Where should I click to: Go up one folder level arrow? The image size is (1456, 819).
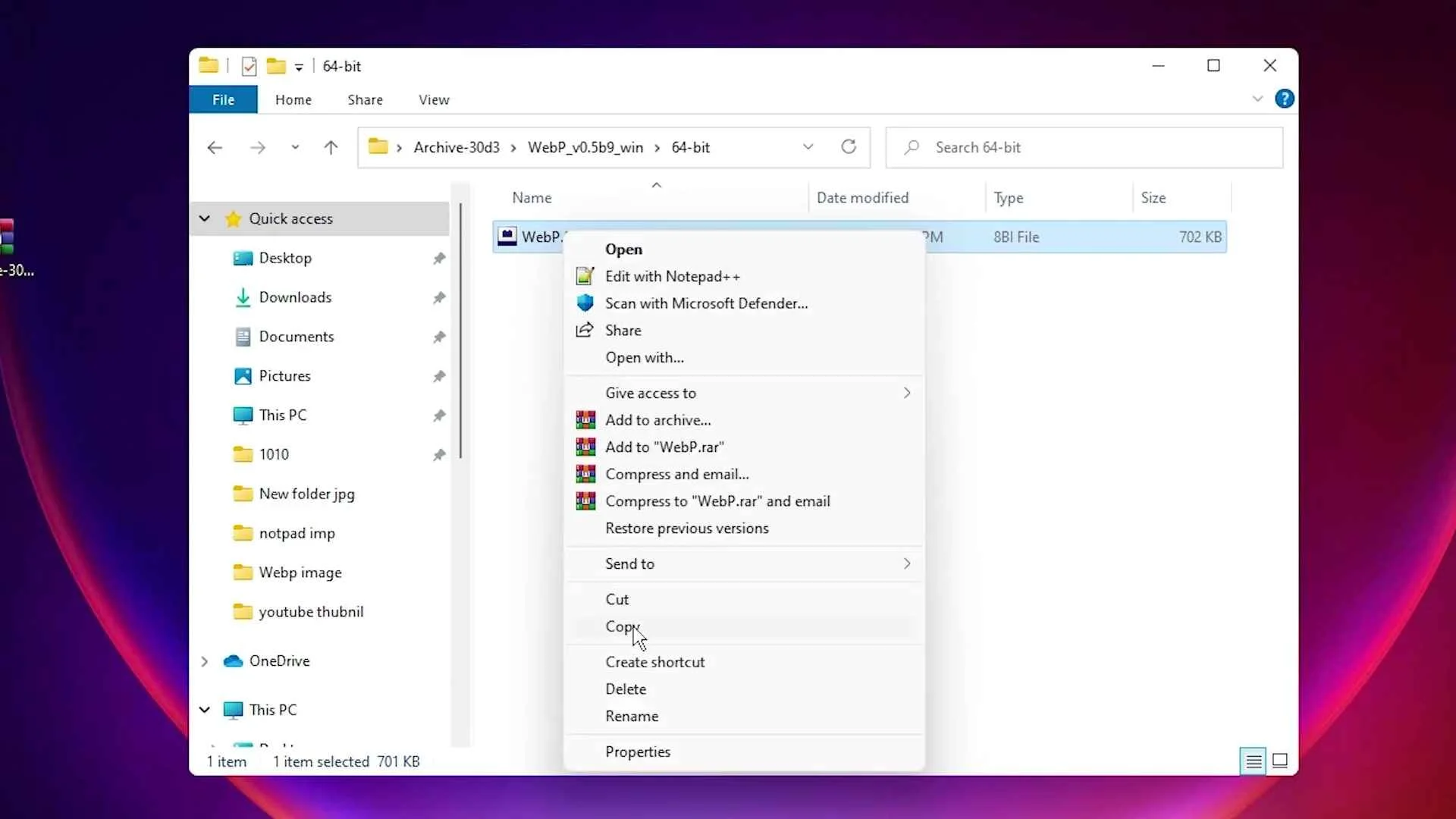331,148
